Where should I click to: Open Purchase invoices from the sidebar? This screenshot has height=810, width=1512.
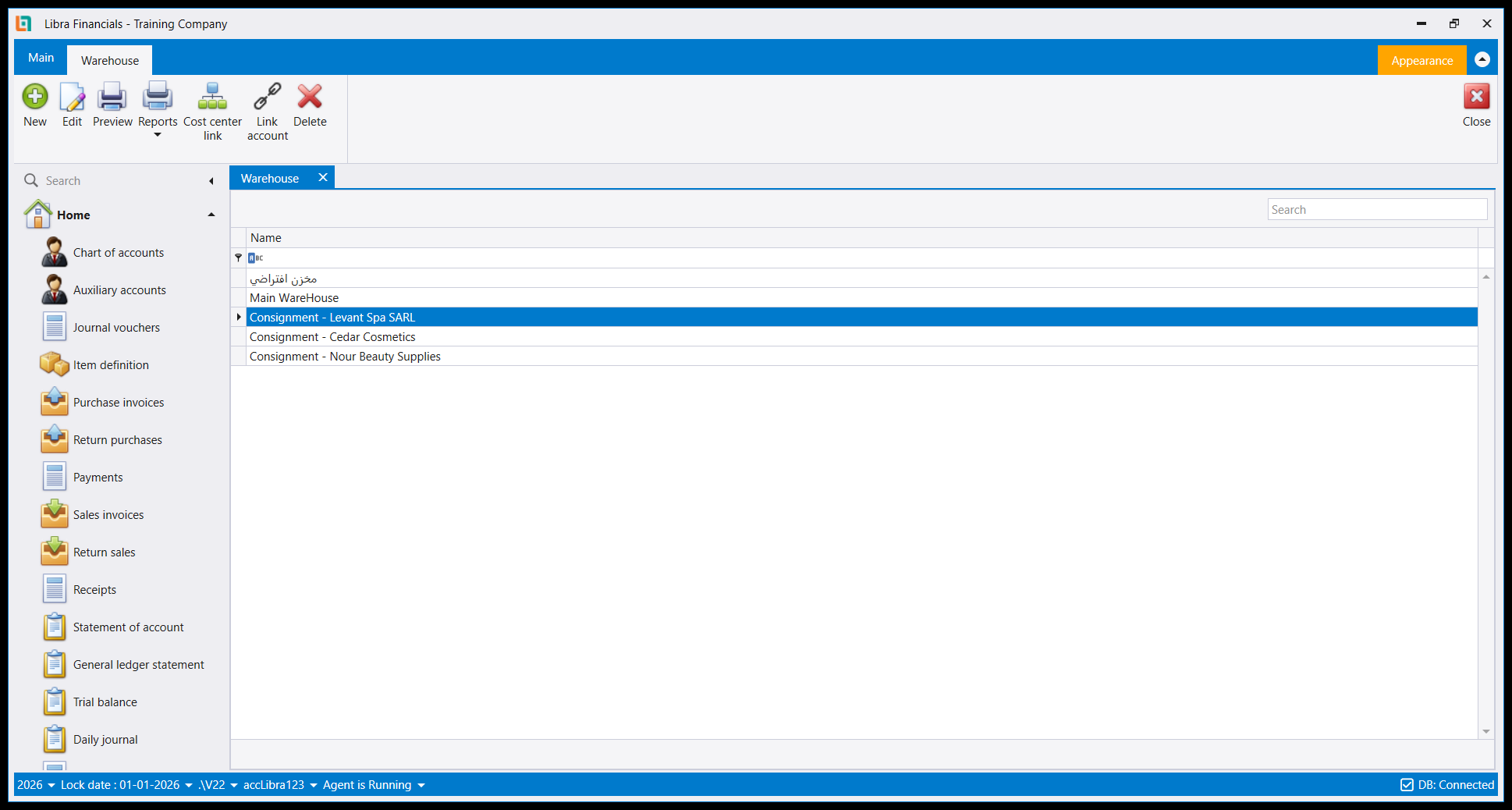pos(119,403)
